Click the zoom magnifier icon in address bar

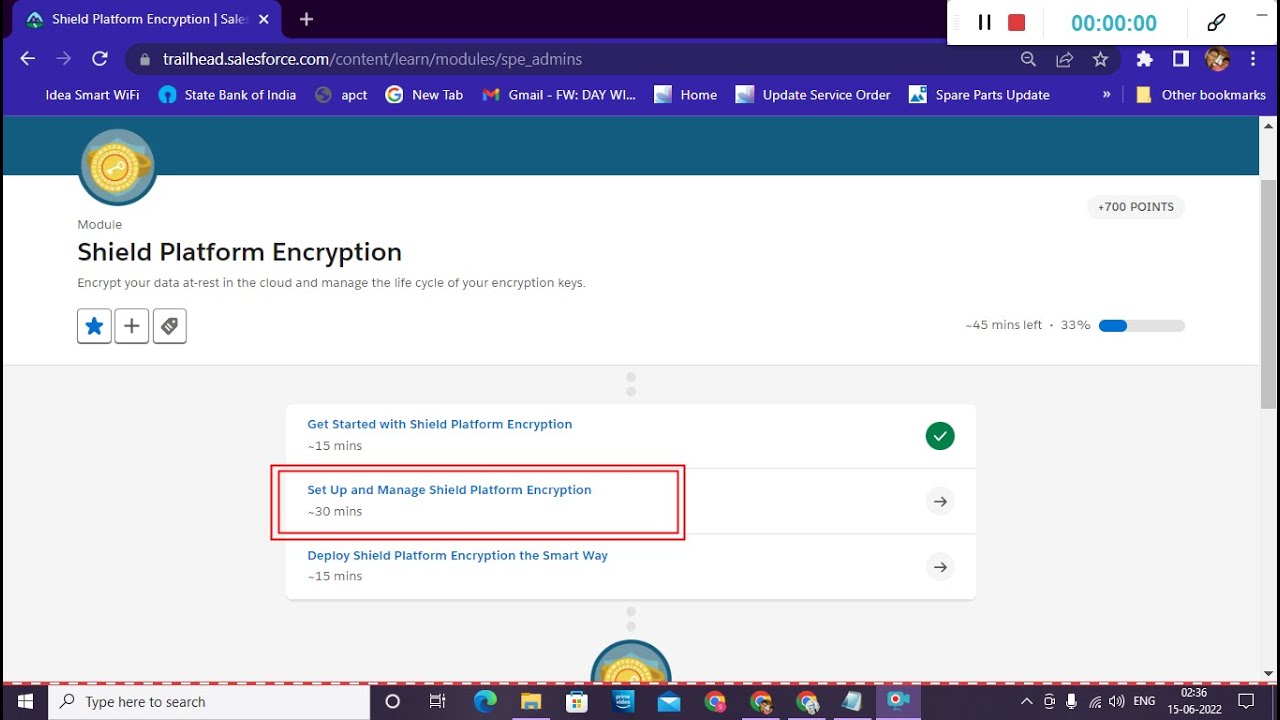click(x=1028, y=59)
